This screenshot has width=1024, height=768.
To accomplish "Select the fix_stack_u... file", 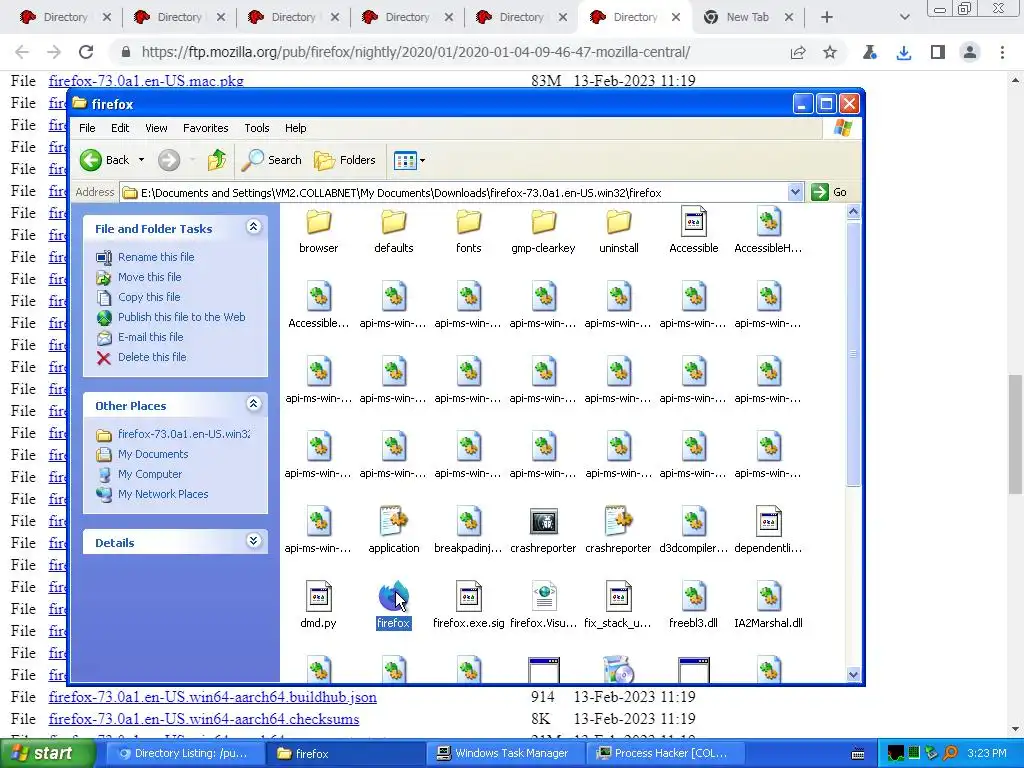I will tap(618, 596).
